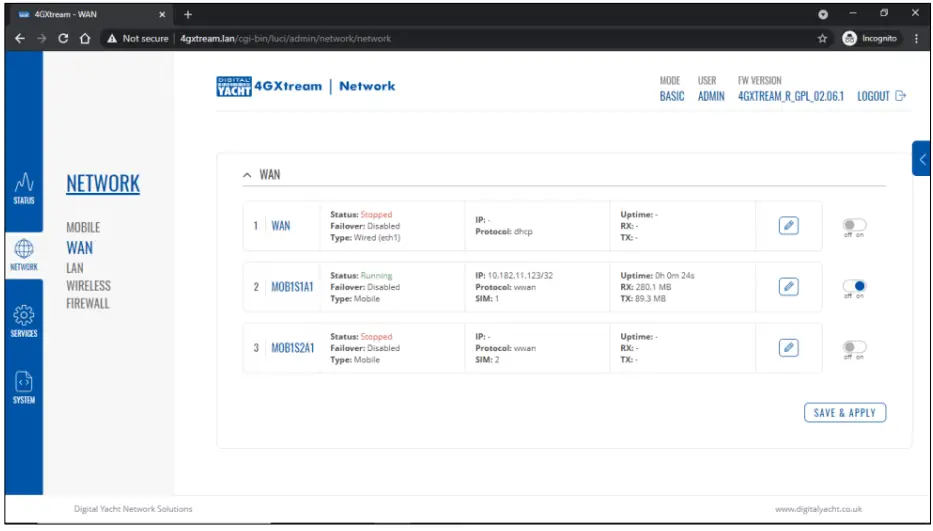Open the Wireless submenu item
The height and width of the screenshot is (531, 933).
89,286
